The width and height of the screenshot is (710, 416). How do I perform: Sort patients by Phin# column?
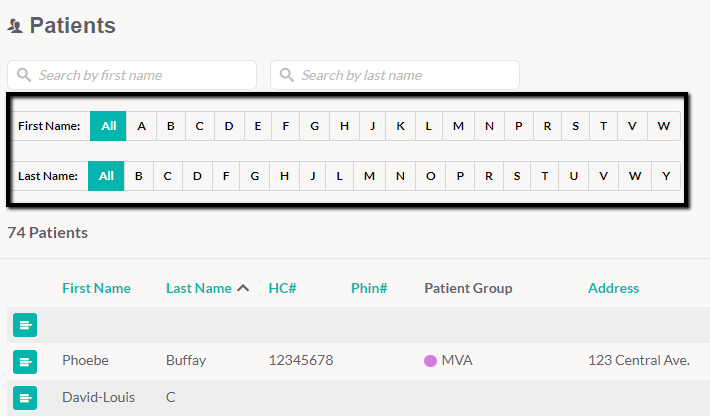[x=369, y=288]
